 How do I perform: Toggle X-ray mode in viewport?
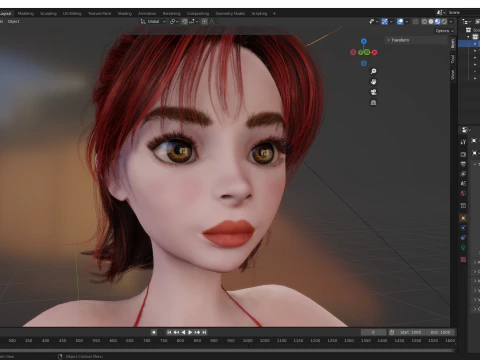(416, 22)
